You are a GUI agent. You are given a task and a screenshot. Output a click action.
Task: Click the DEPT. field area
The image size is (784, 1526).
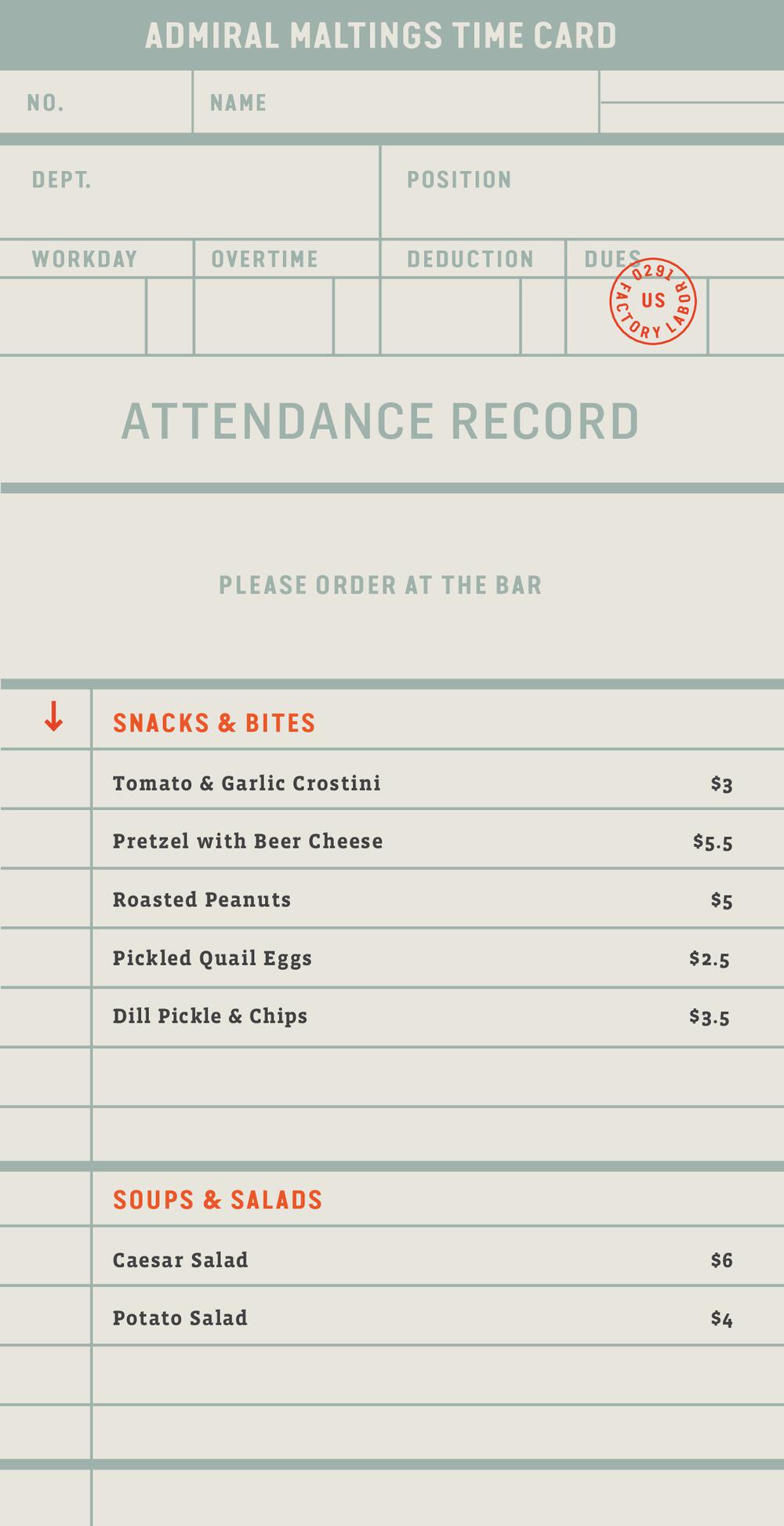[190, 192]
